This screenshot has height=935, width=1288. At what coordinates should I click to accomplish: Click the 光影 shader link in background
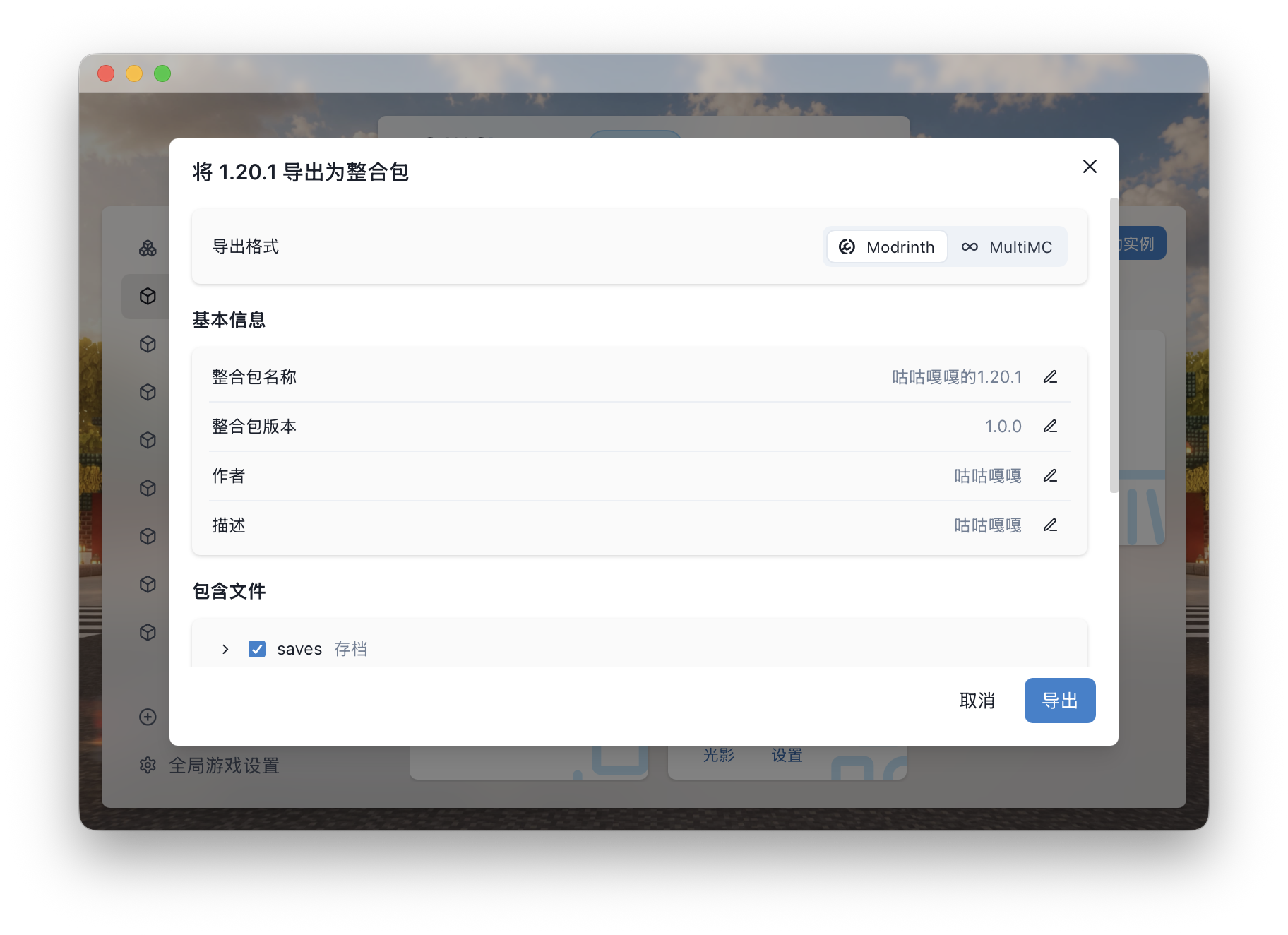[719, 755]
